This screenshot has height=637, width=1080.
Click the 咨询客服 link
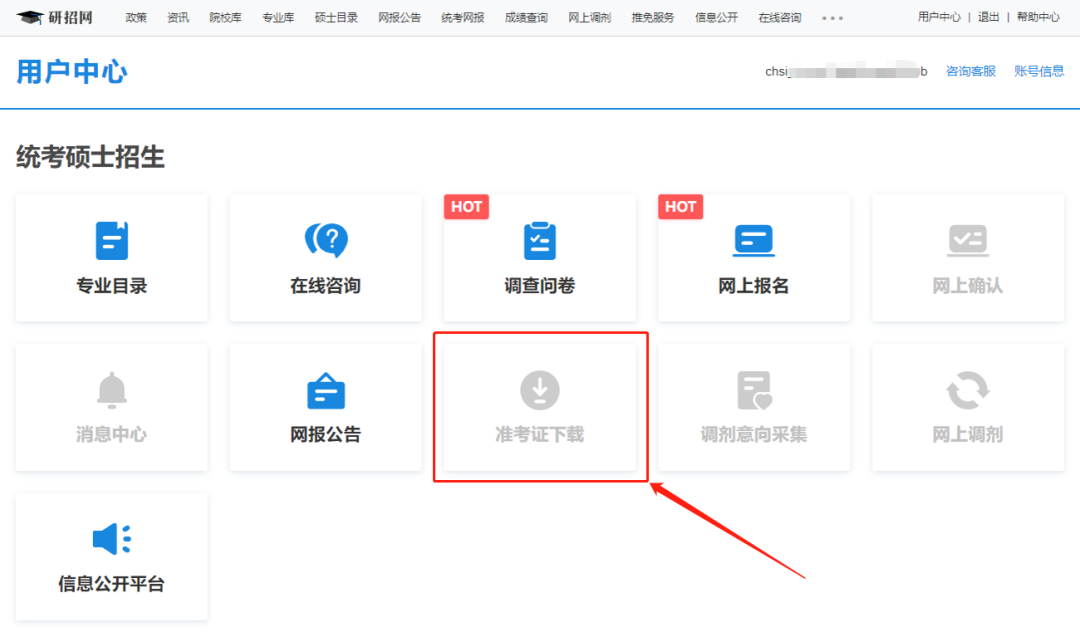970,71
